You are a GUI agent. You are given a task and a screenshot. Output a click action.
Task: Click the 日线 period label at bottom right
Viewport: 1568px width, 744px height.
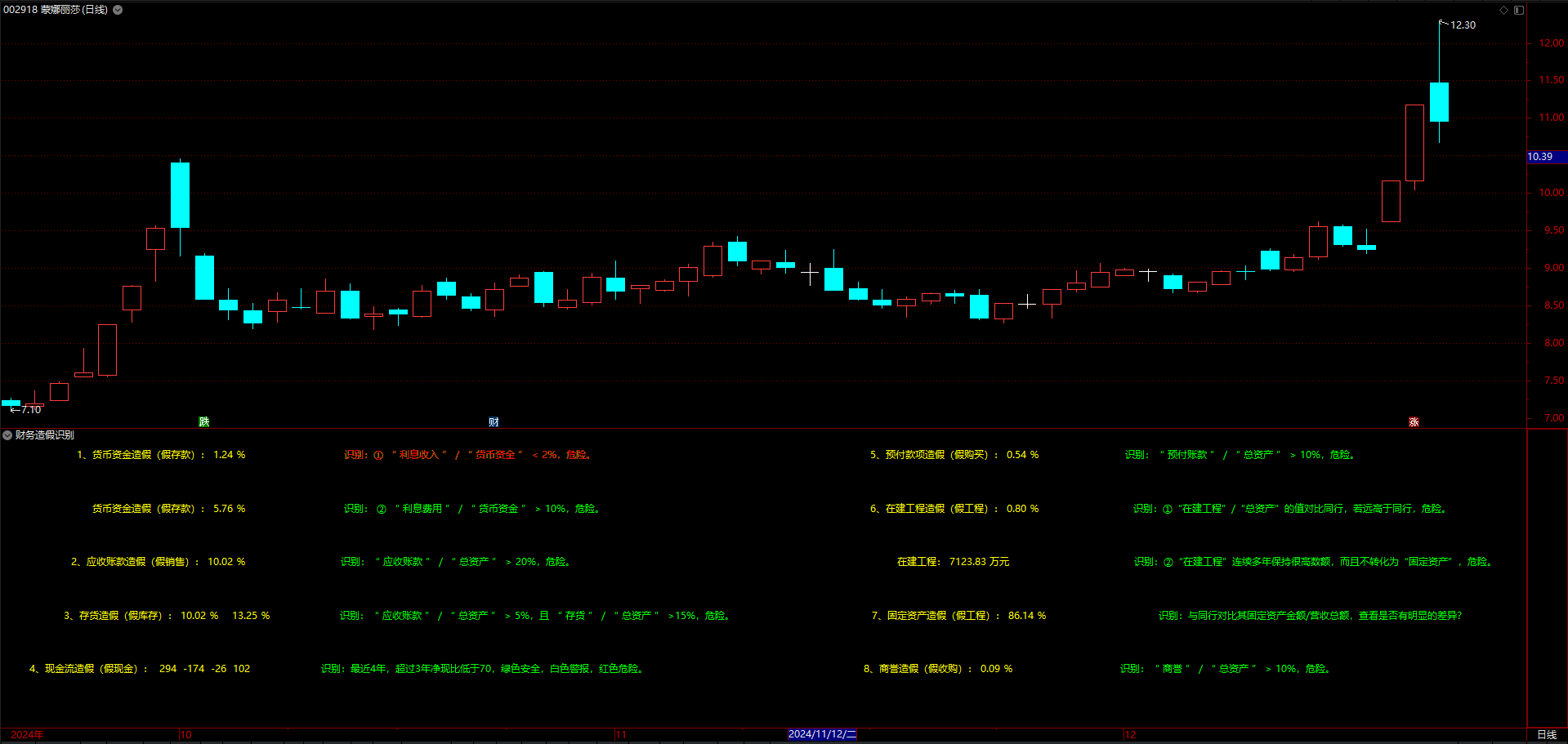(x=1547, y=735)
